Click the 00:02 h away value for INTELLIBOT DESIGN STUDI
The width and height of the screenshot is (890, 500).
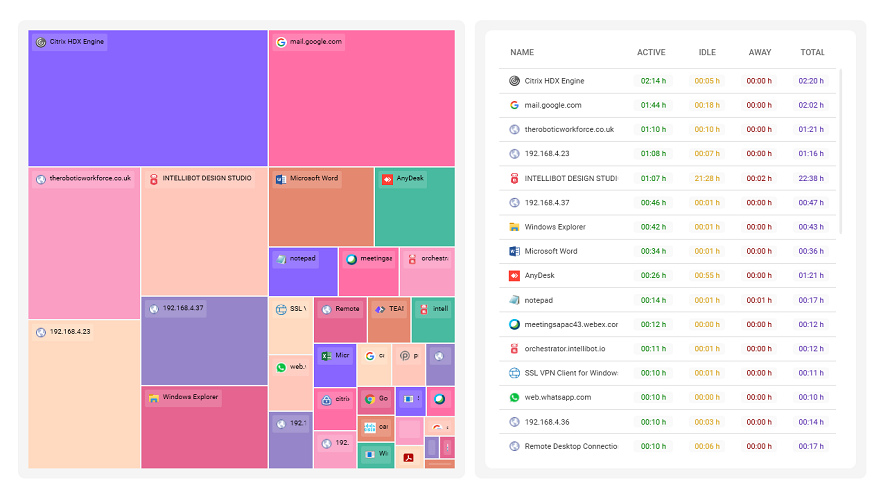(759, 178)
